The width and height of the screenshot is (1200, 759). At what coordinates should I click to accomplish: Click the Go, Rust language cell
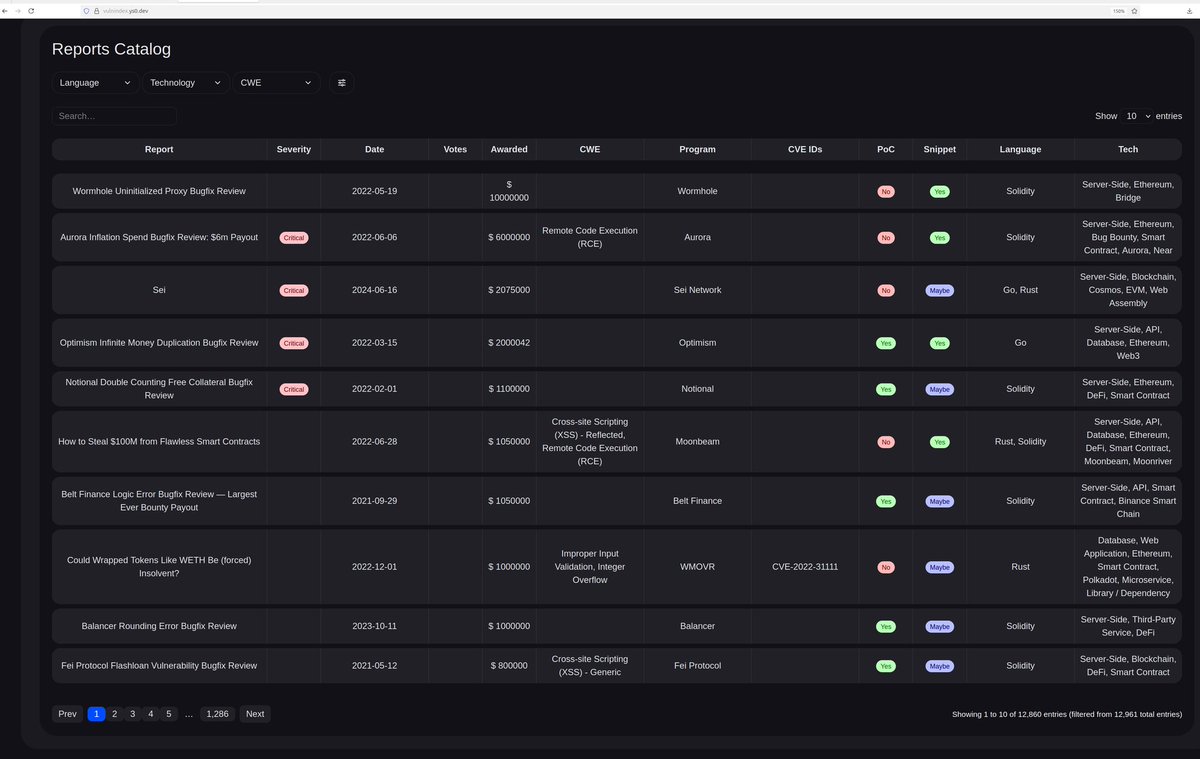pyautogui.click(x=1020, y=290)
